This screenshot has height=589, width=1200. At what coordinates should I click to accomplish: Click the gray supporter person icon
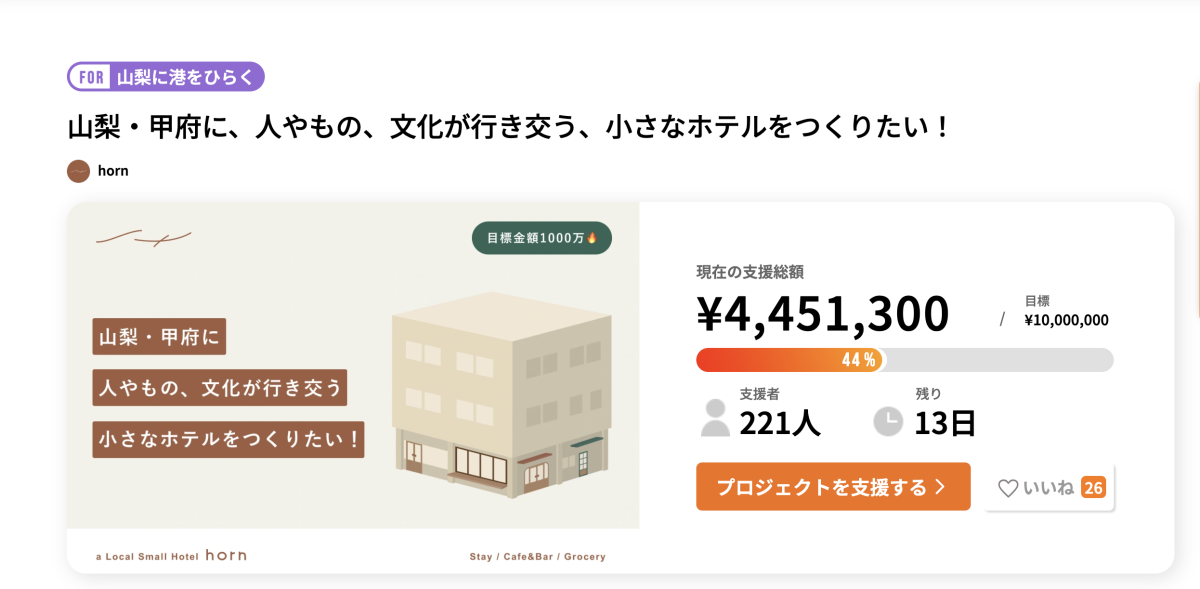point(715,417)
